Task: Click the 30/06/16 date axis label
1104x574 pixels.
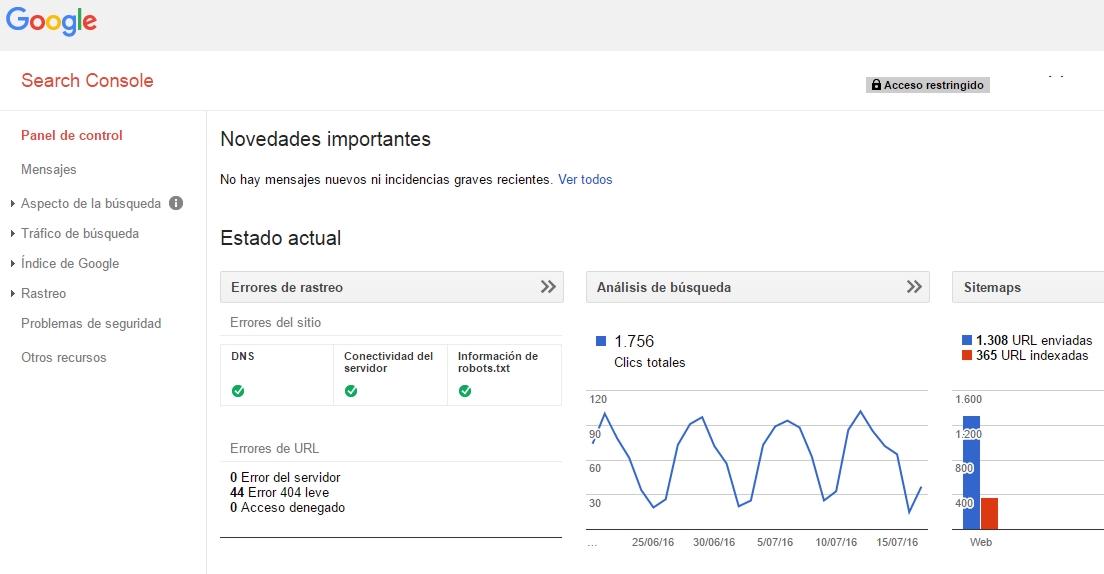Action: (x=714, y=542)
